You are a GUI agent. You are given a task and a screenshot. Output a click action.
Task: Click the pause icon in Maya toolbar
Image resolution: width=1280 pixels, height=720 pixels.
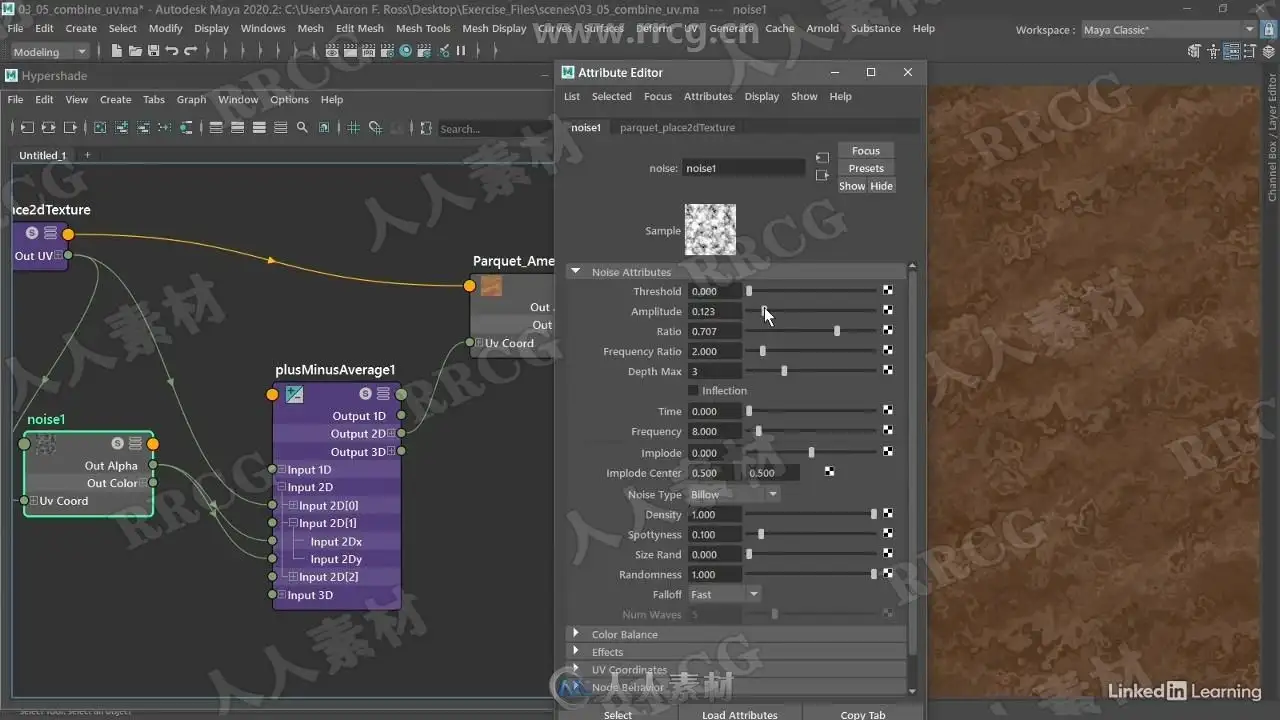click(x=461, y=50)
